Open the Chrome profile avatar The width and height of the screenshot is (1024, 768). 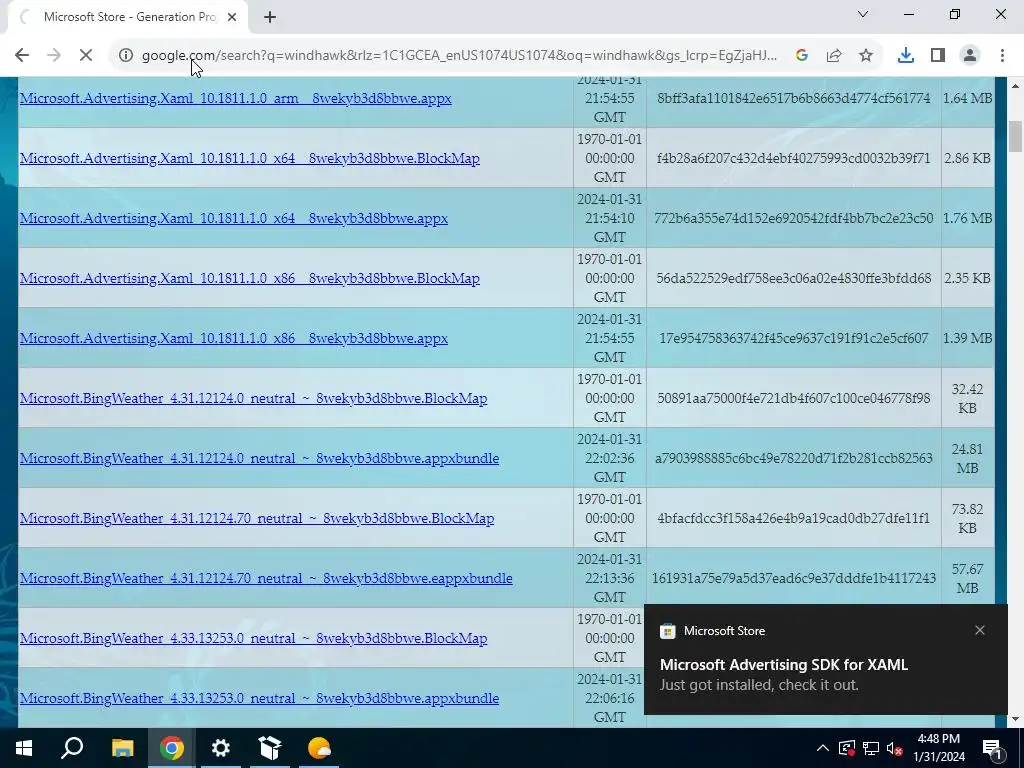click(970, 56)
